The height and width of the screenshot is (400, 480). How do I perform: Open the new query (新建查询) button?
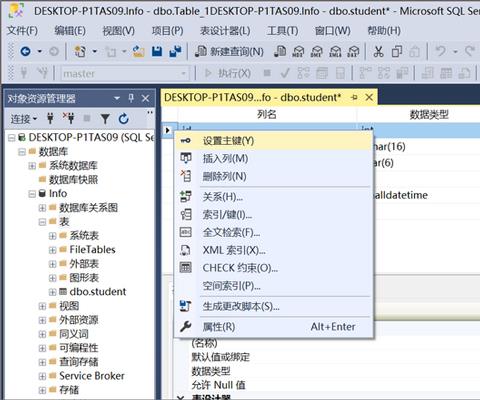[x=229, y=51]
